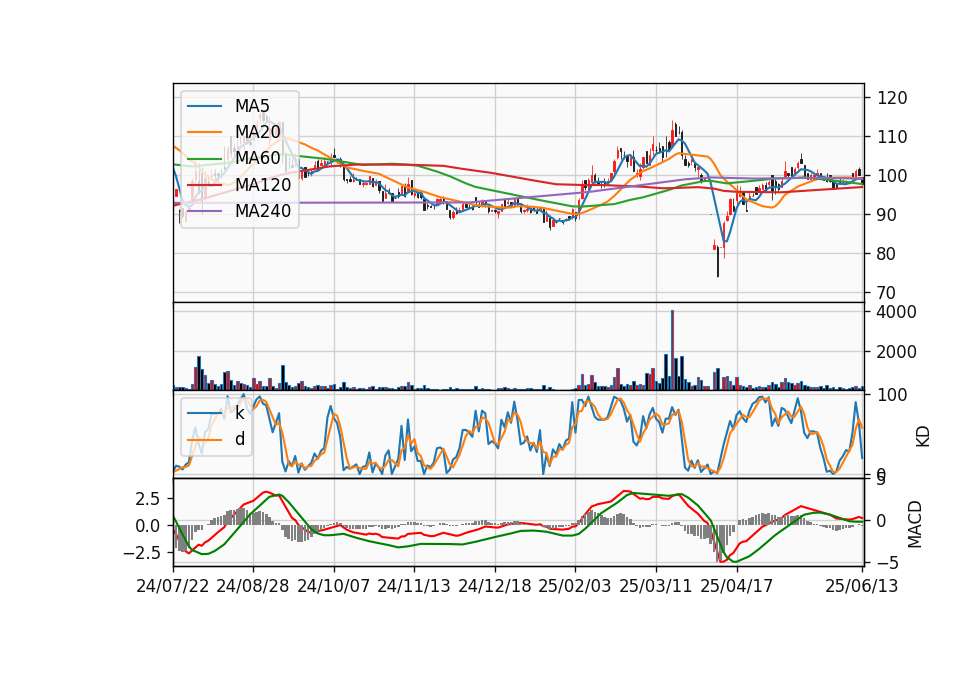960x690 pixels.
Task: Click the −5 tick on the right MACD axis
Action: click(888, 563)
